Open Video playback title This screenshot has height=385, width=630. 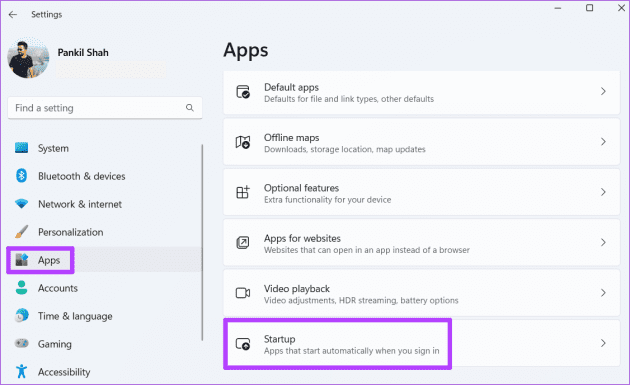[x=297, y=289]
